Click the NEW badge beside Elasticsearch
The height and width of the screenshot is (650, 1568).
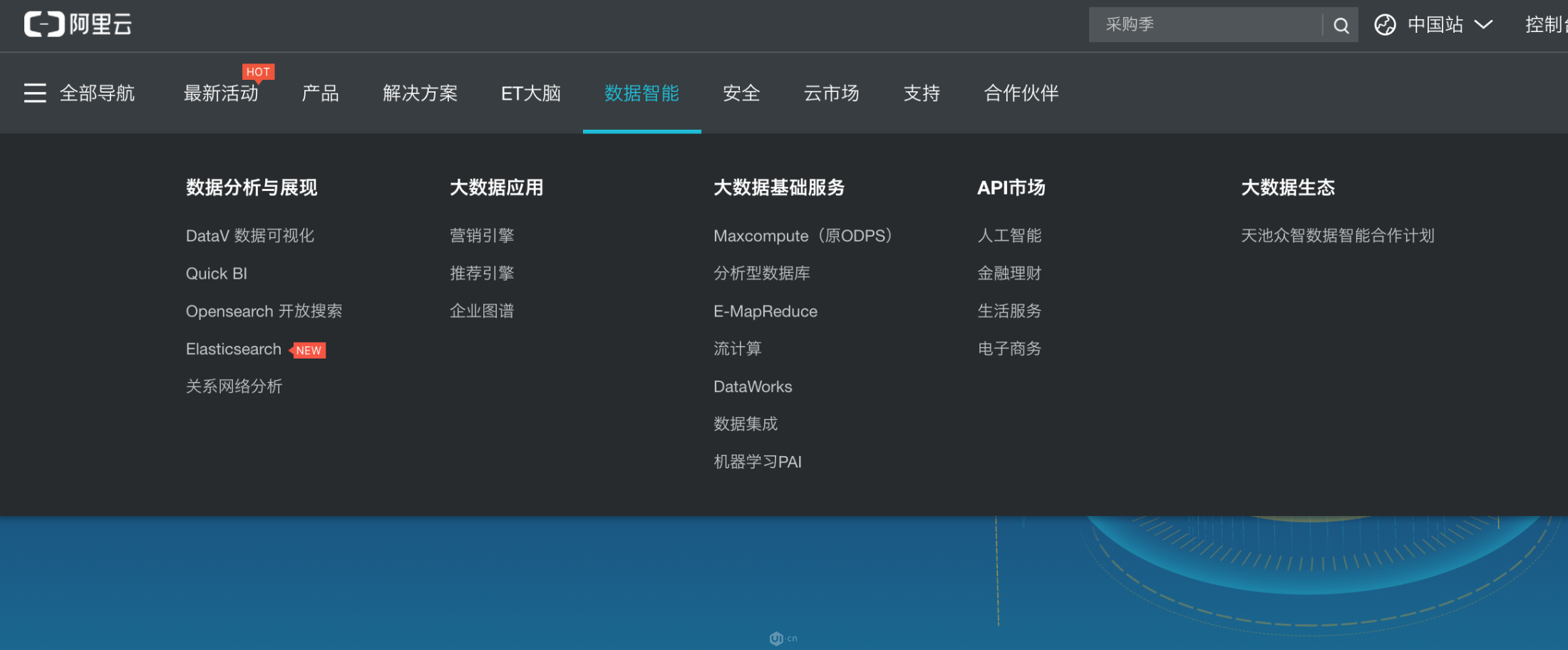pos(308,350)
